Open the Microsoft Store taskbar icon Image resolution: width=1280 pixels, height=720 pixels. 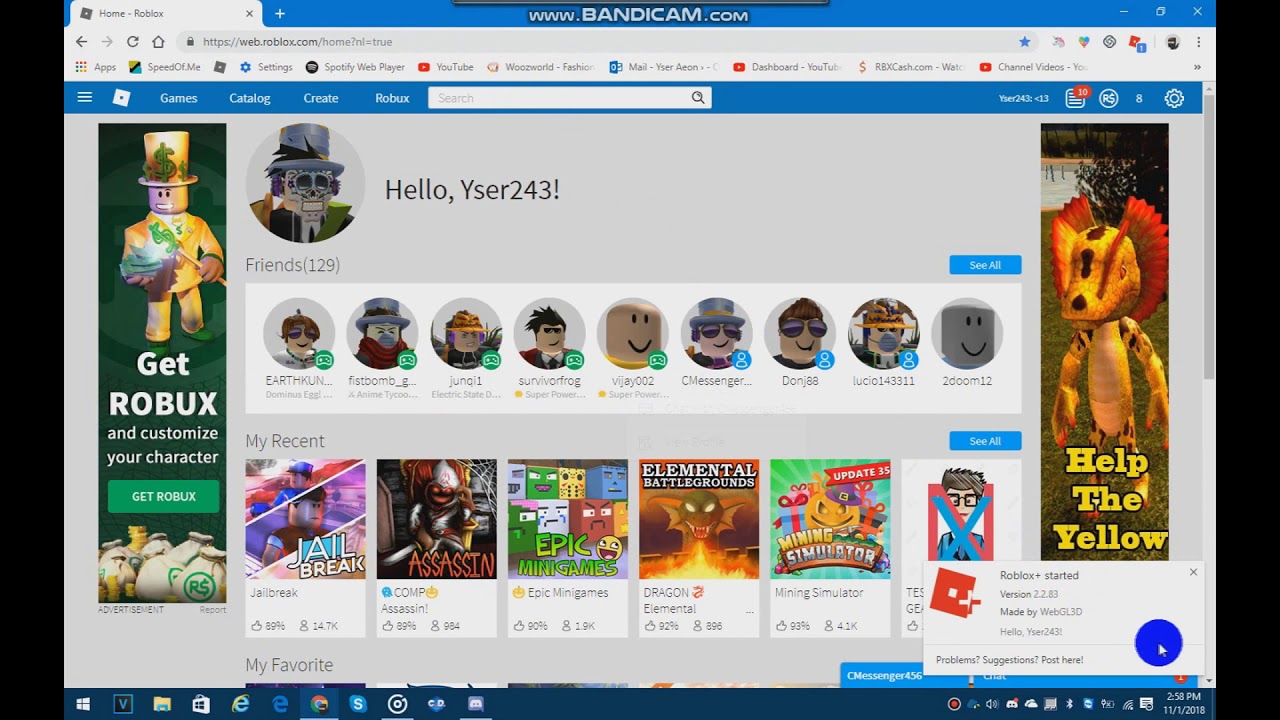pyautogui.click(x=201, y=704)
